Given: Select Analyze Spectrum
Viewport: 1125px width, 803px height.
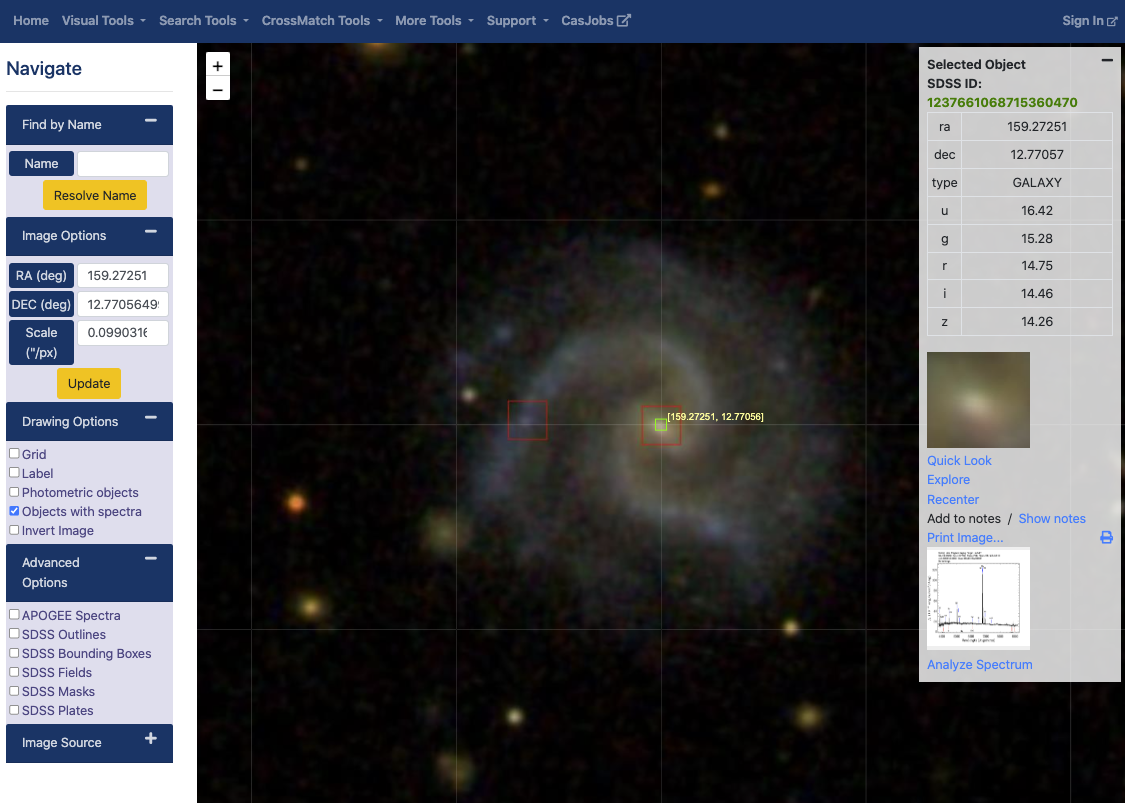Looking at the screenshot, I should click(x=980, y=664).
